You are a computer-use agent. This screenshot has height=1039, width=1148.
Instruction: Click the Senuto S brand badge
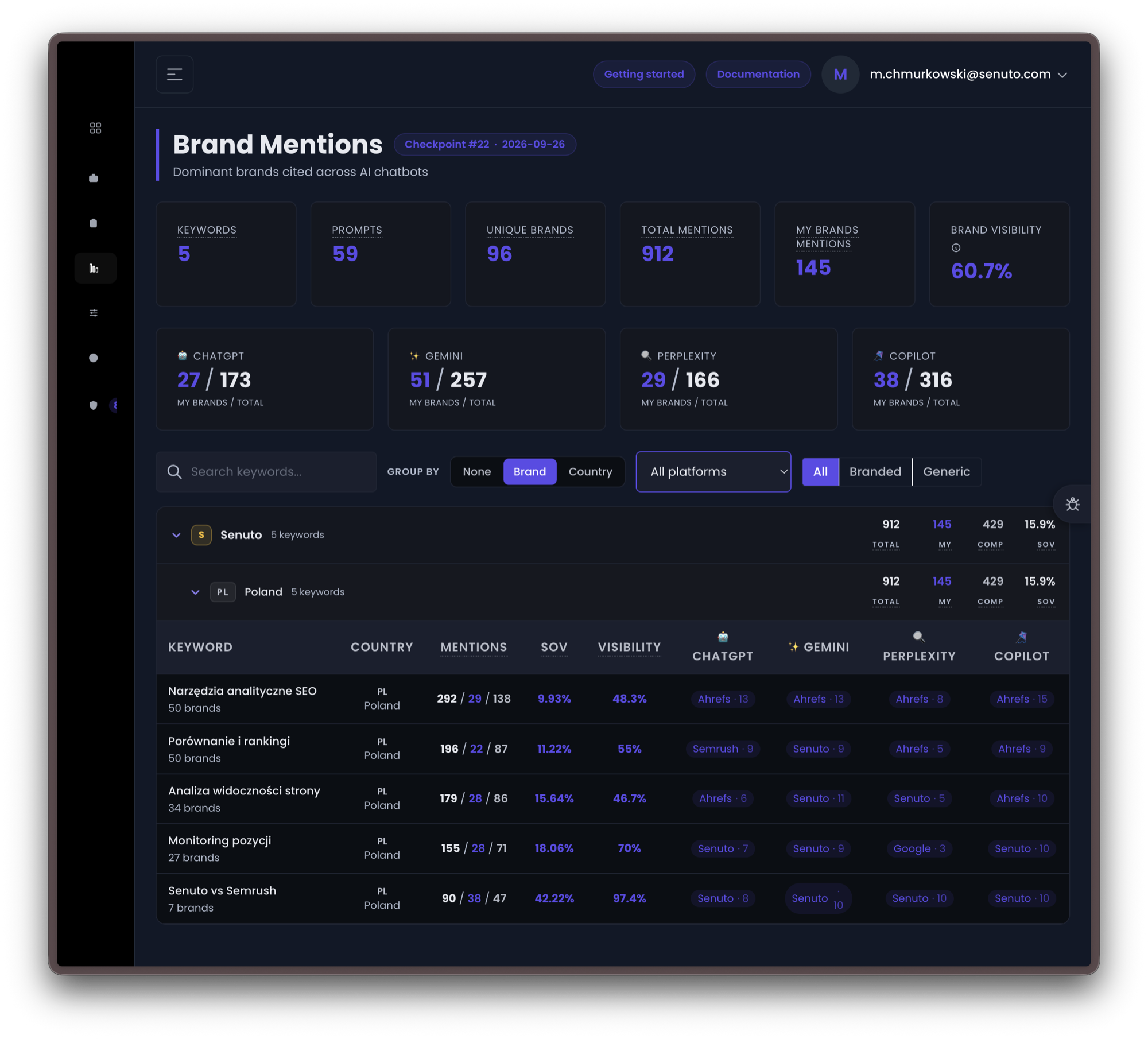point(201,534)
